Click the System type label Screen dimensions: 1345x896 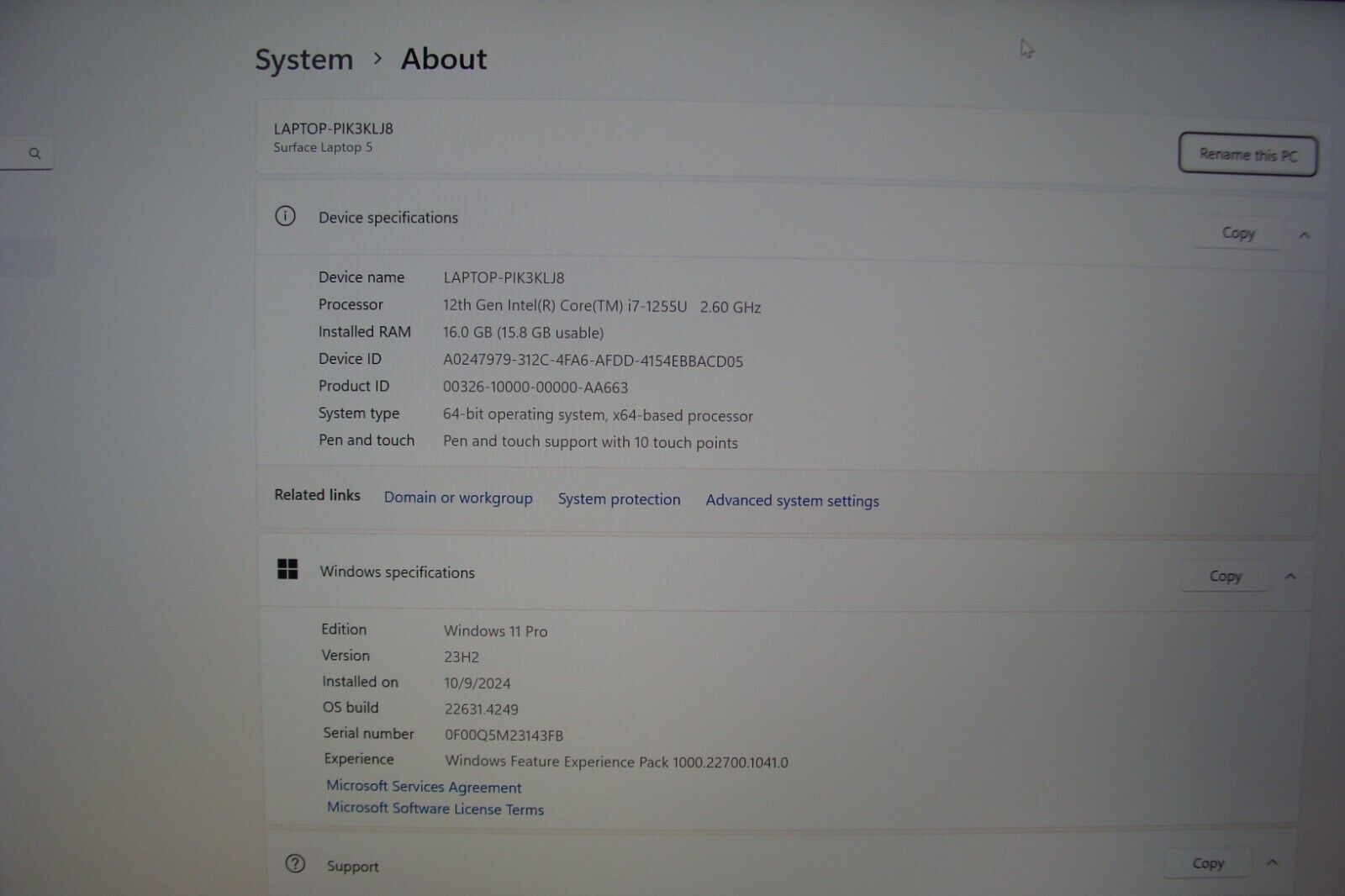359,414
